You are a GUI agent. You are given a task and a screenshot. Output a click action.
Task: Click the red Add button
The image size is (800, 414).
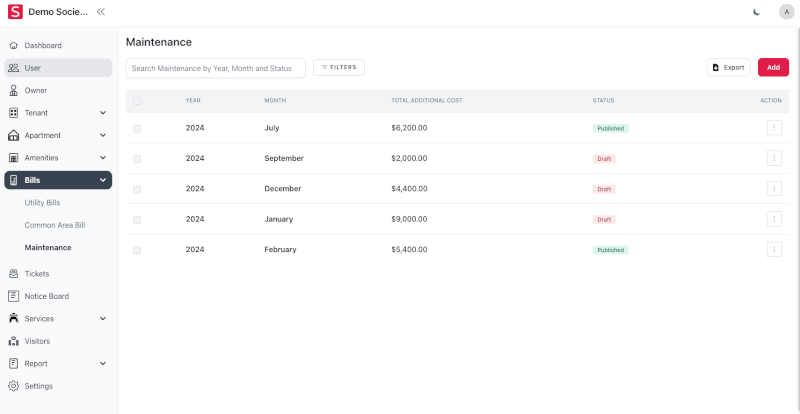coord(773,67)
